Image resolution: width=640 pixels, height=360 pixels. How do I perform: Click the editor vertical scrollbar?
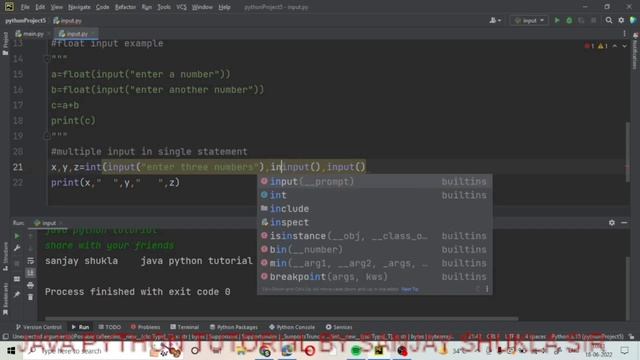[628, 152]
